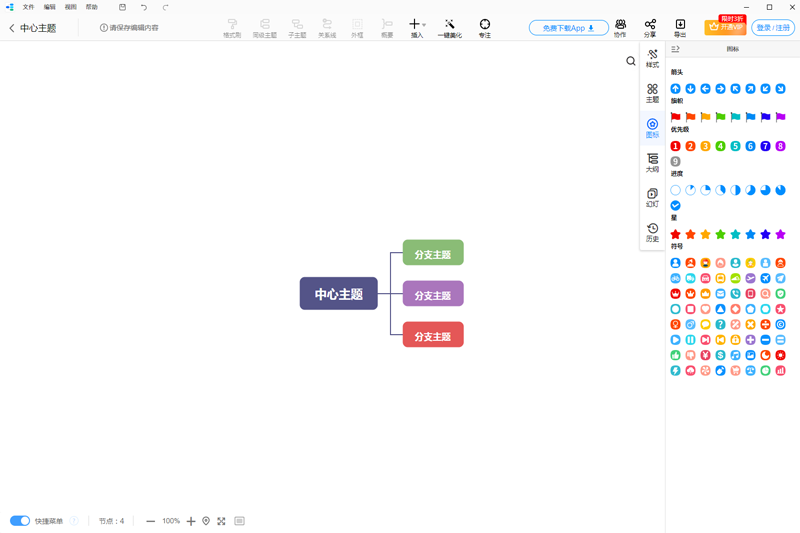This screenshot has width=800, height=533.
Task: Click the locate-center pin icon in status bar
Action: 206,521
